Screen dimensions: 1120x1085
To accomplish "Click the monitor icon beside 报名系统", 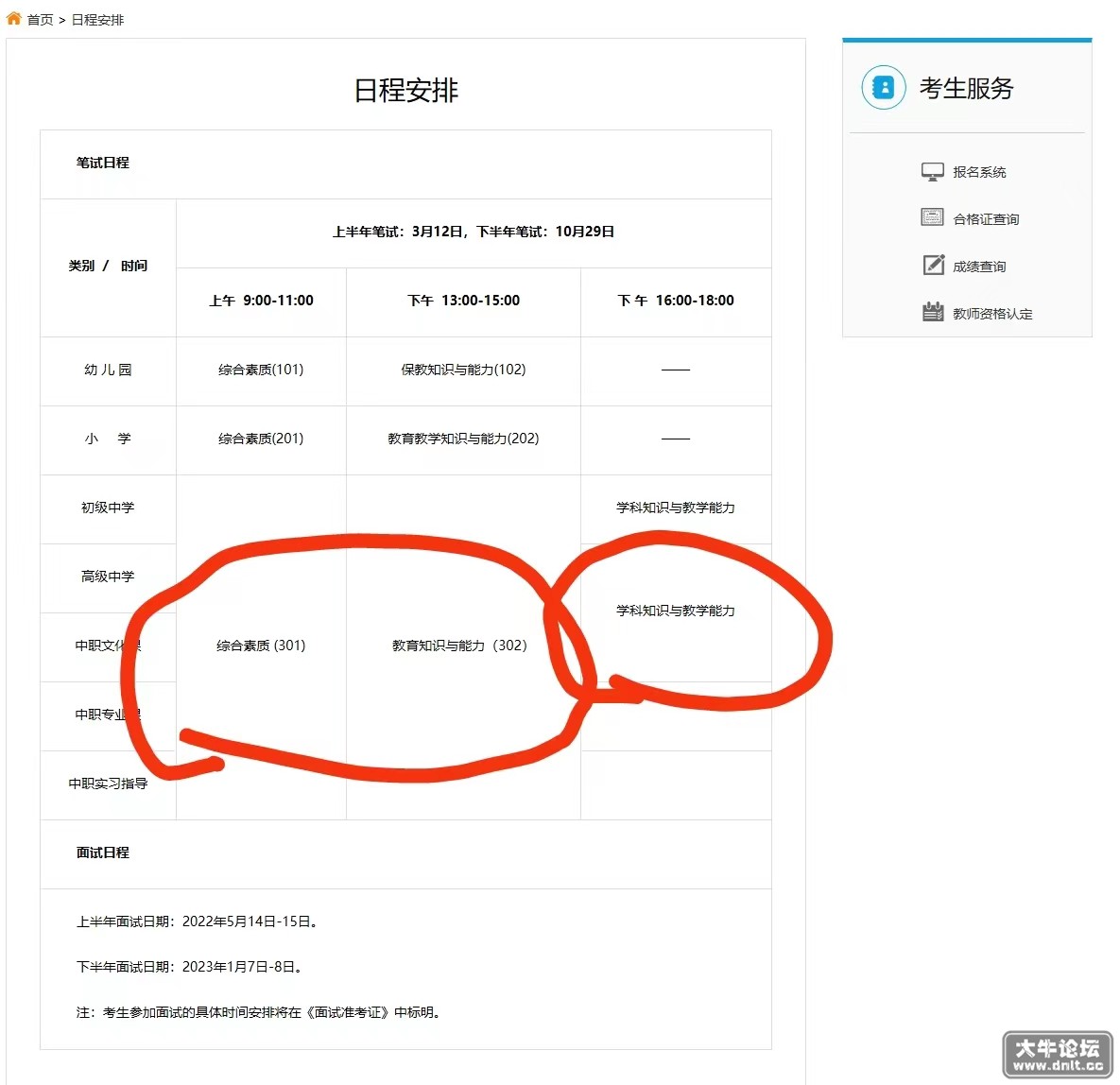I will click(932, 172).
